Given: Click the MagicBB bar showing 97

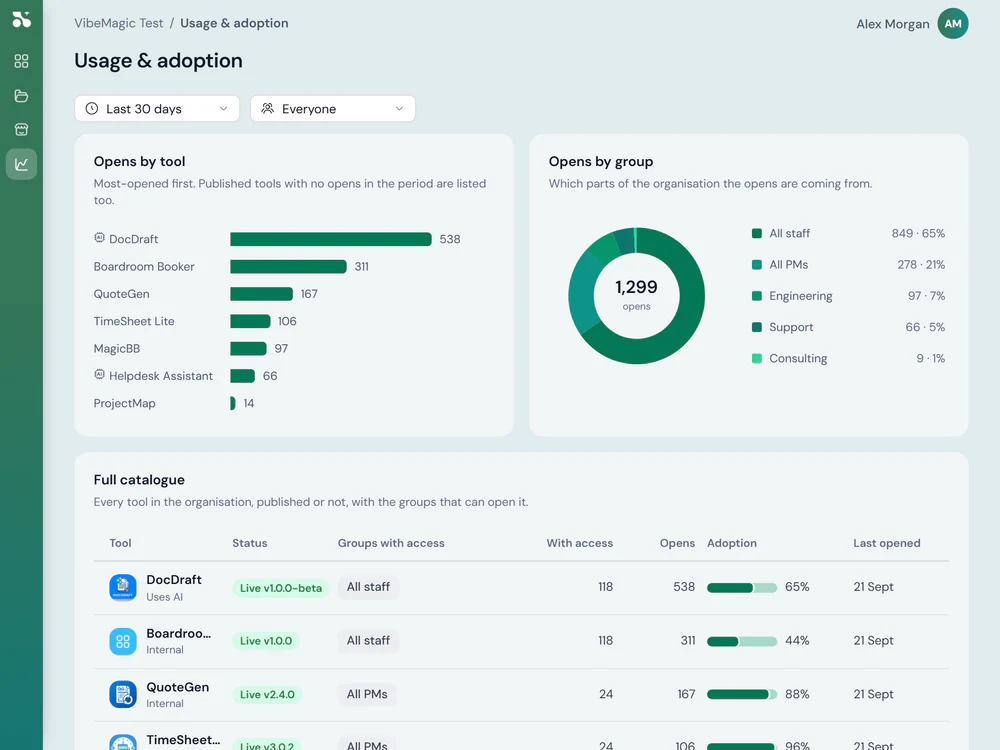Looking at the screenshot, I should coord(248,349).
